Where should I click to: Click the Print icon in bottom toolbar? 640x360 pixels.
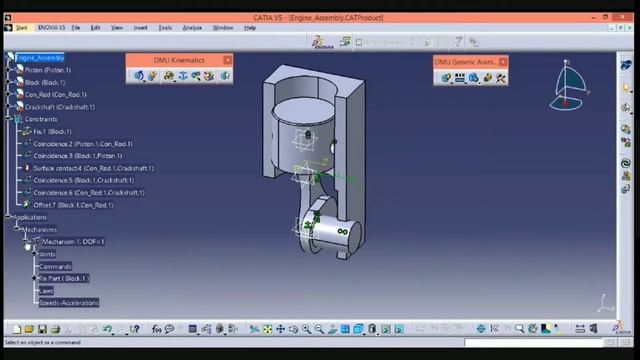(x=55, y=329)
